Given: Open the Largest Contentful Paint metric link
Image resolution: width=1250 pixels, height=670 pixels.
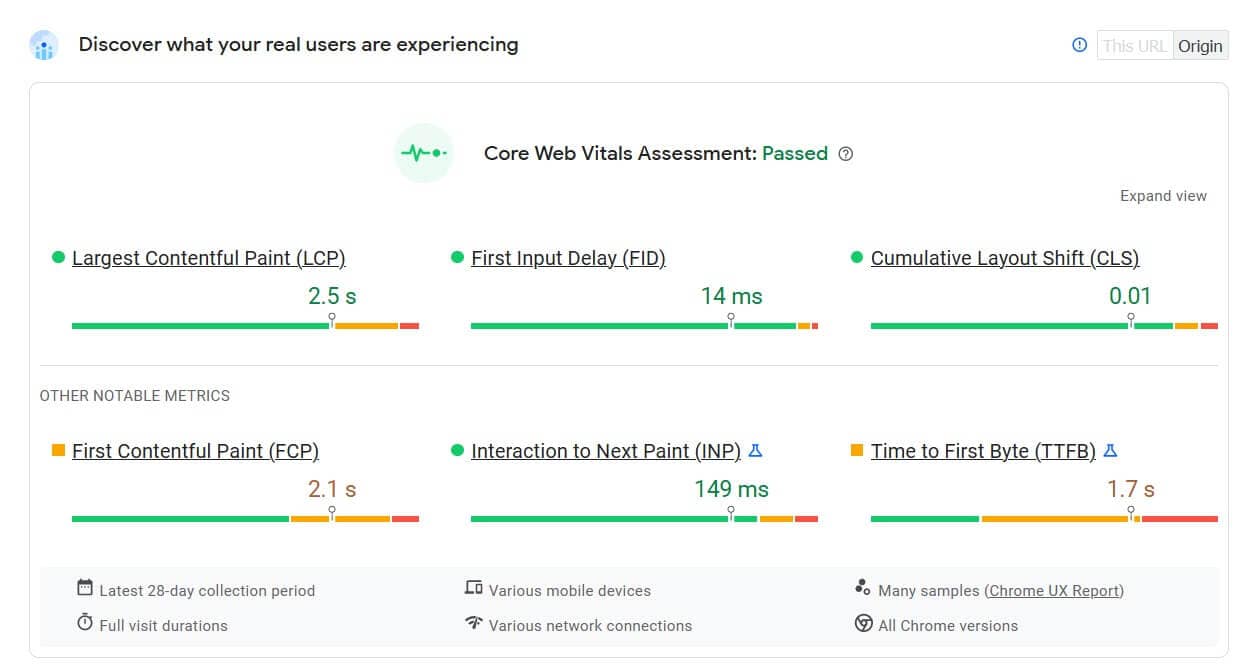Looking at the screenshot, I should pyautogui.click(x=208, y=258).
